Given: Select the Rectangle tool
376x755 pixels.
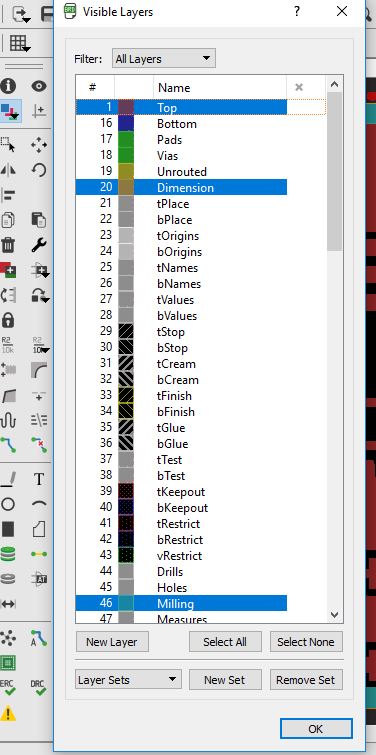Looking at the screenshot, I should 8,529.
